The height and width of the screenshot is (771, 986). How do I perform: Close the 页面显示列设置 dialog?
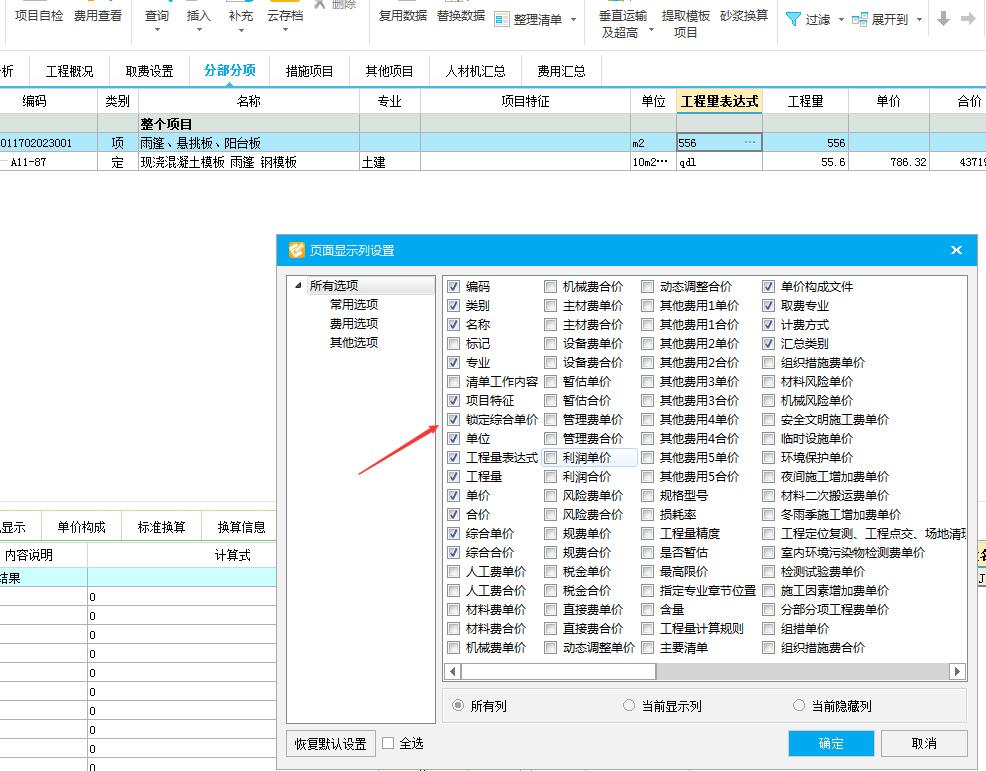tap(956, 250)
